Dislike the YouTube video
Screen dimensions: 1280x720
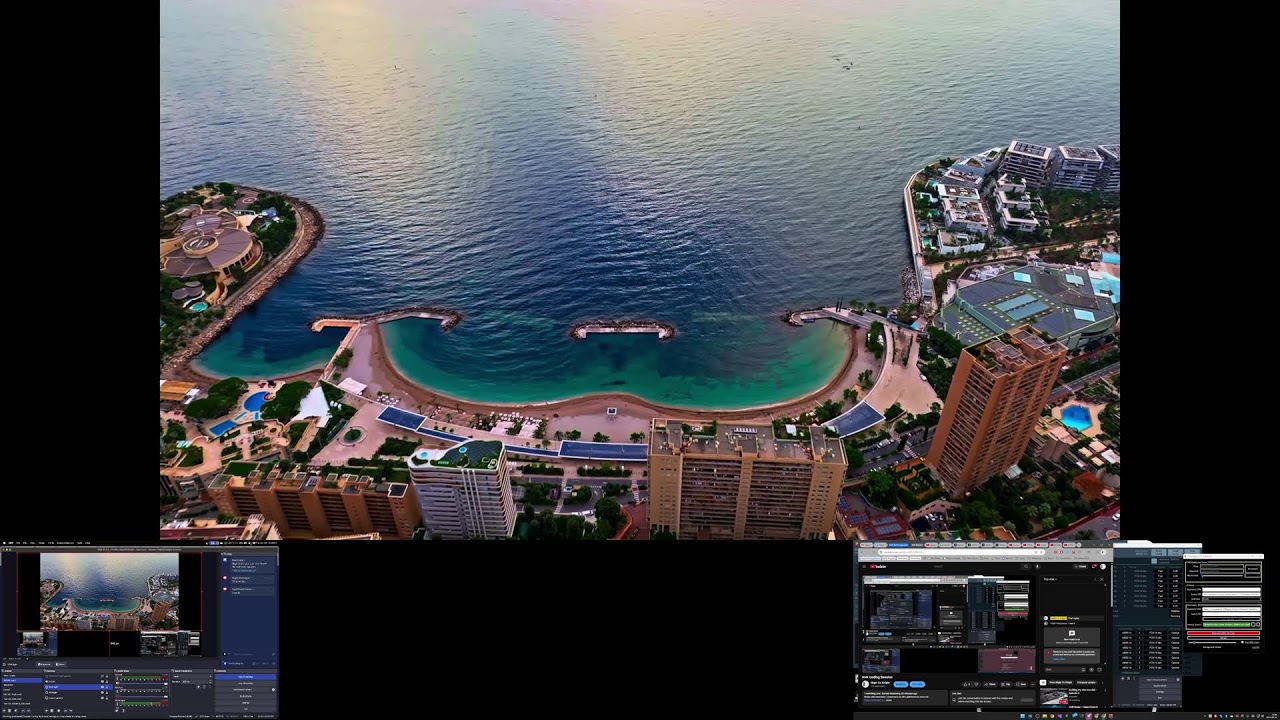pyautogui.click(x=975, y=684)
